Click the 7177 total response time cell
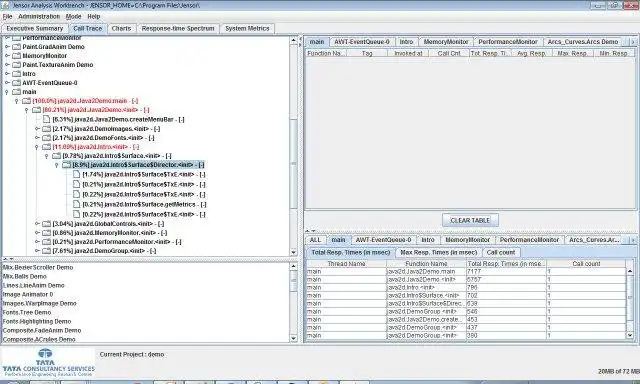Viewport: 640px width, 384px height. point(506,271)
